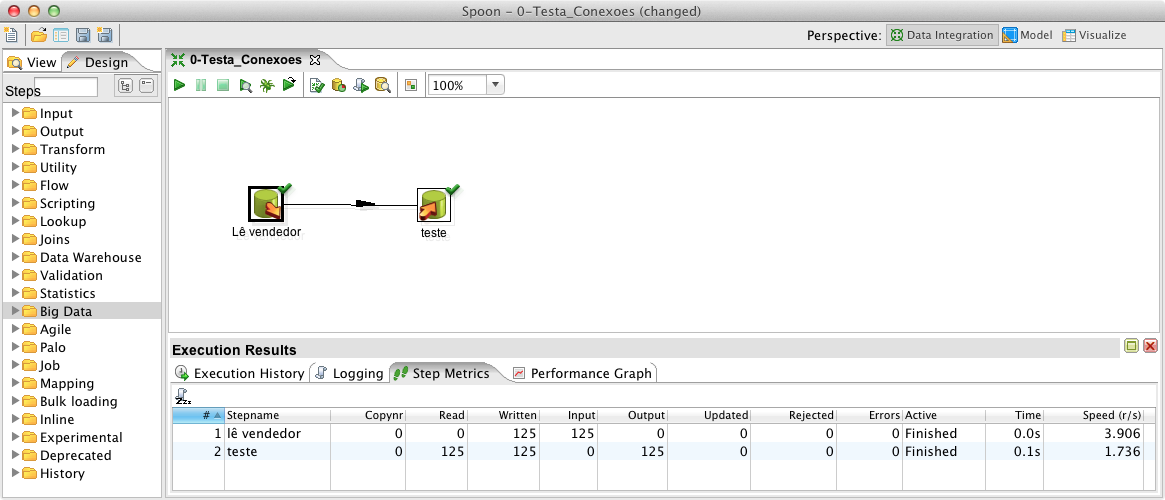Select the Bulk loading category
The height and width of the screenshot is (500, 1165).
[x=79, y=401]
